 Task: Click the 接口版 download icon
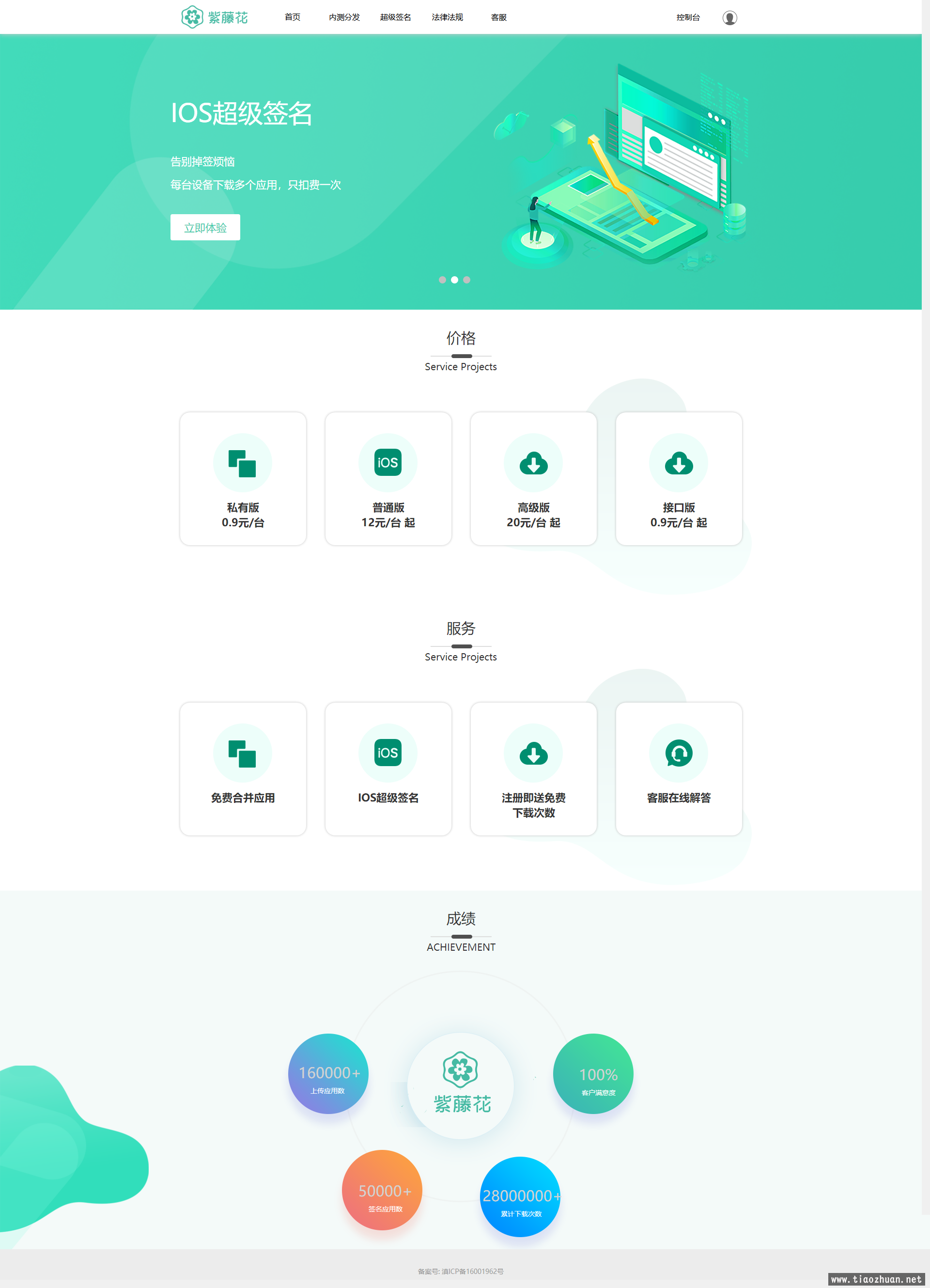click(x=680, y=463)
